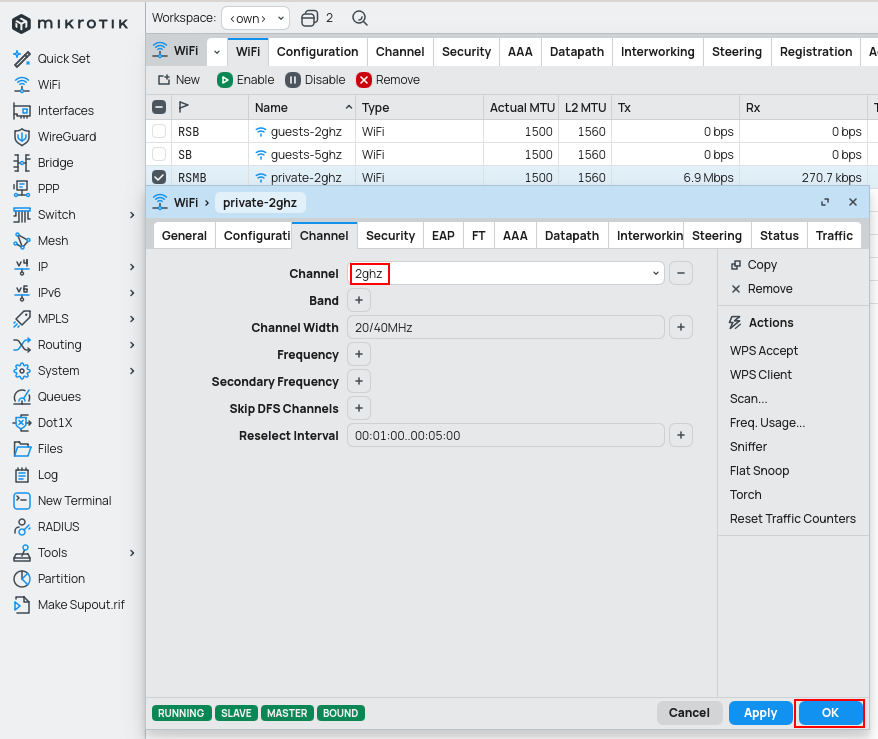
Task: Open the Log view
Action: point(35,475)
